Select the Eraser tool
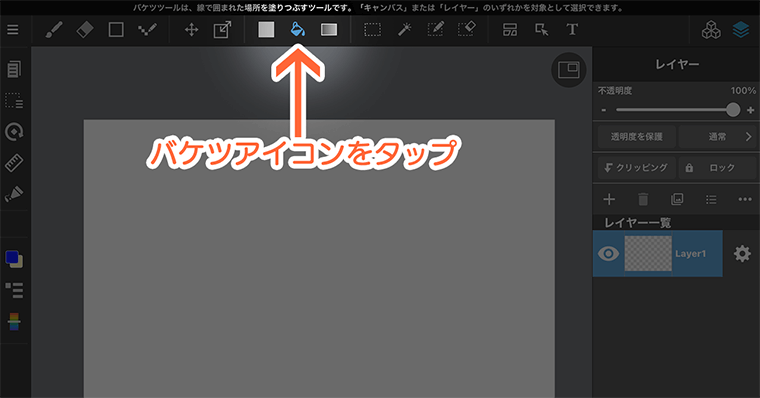 [85, 30]
